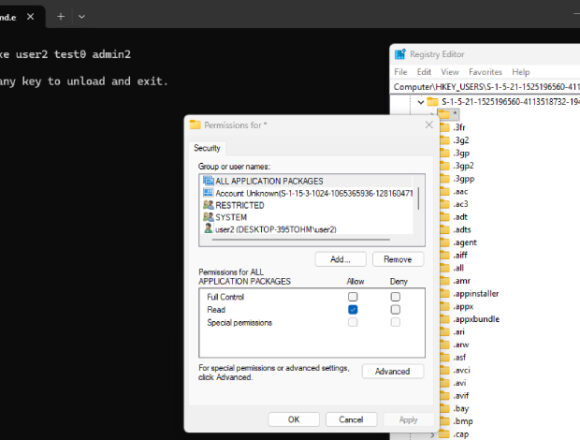Screen dimensions: 580x440
Task: Click the user2 account icon
Action: click(208, 229)
